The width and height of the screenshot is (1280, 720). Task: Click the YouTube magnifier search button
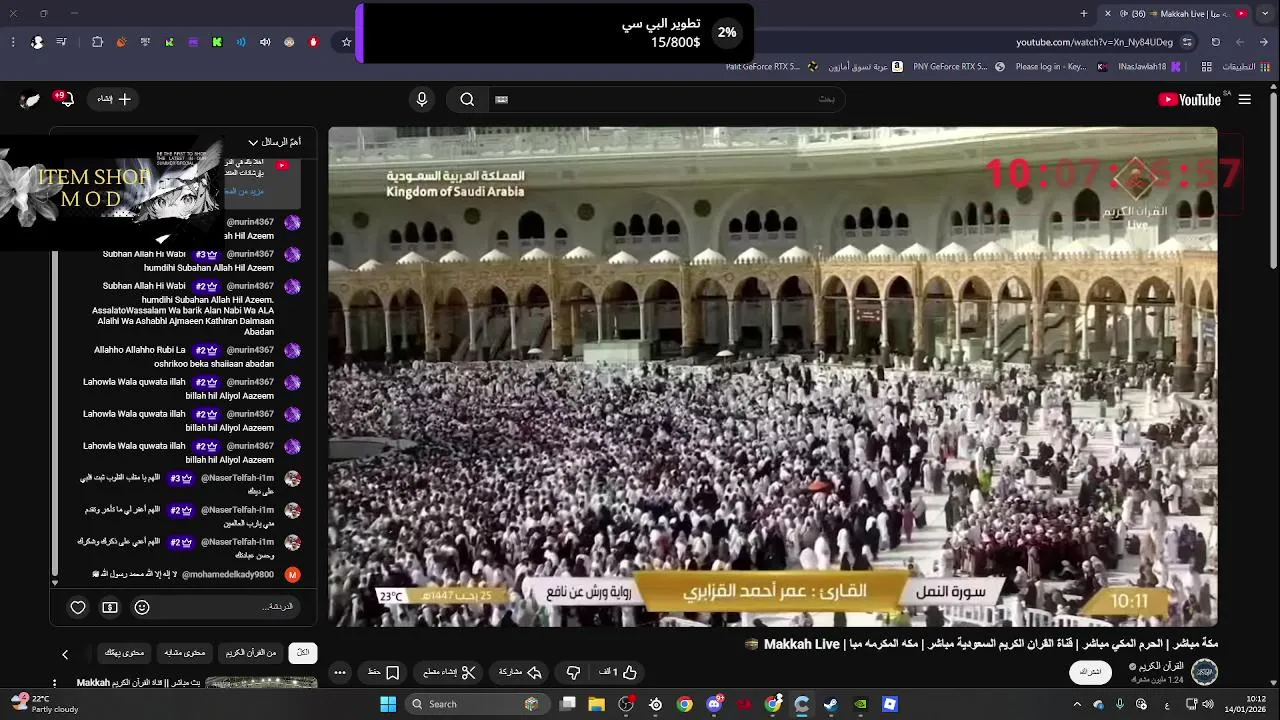click(x=467, y=99)
